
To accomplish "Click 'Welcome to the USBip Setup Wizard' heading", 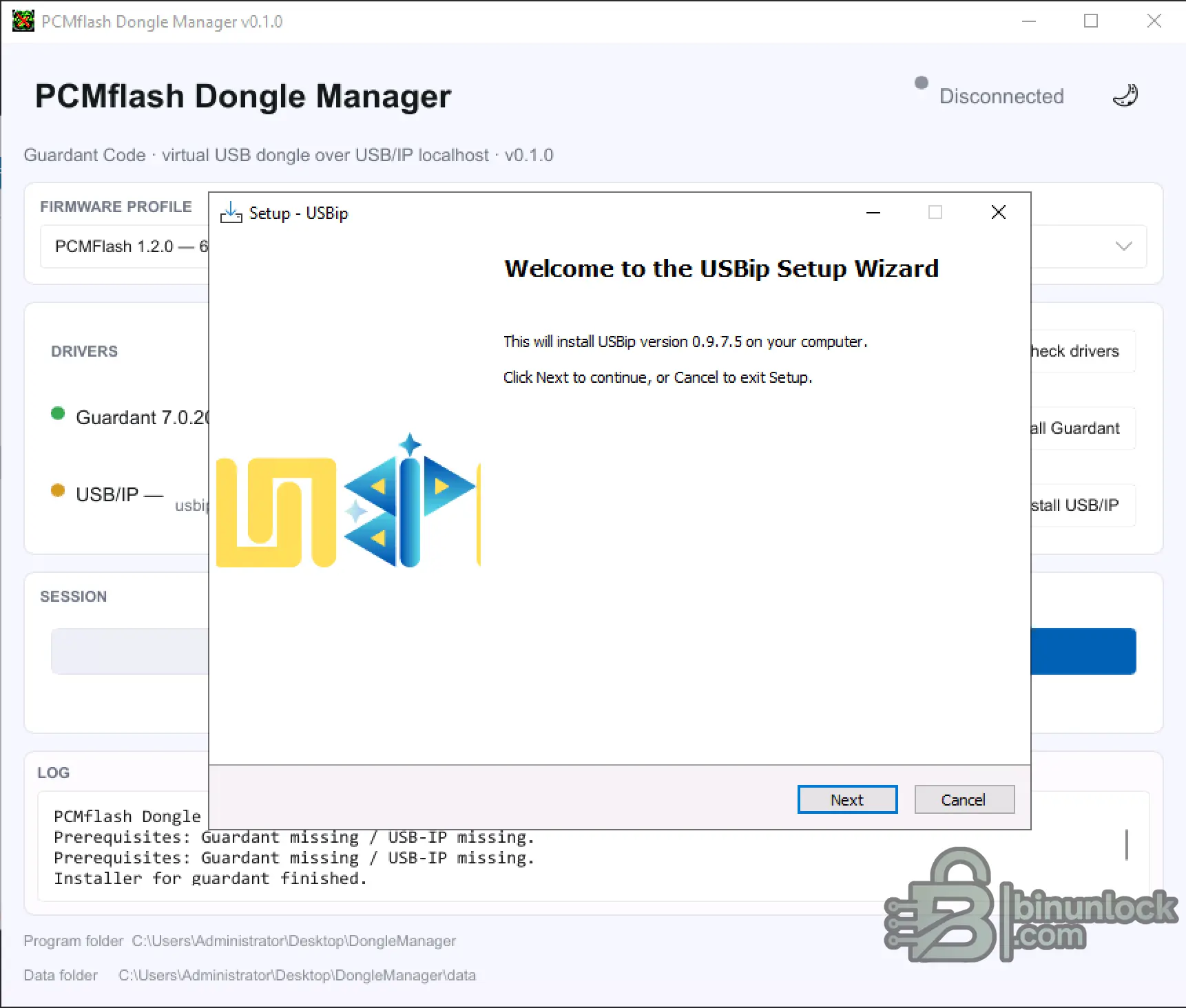I will 722,268.
